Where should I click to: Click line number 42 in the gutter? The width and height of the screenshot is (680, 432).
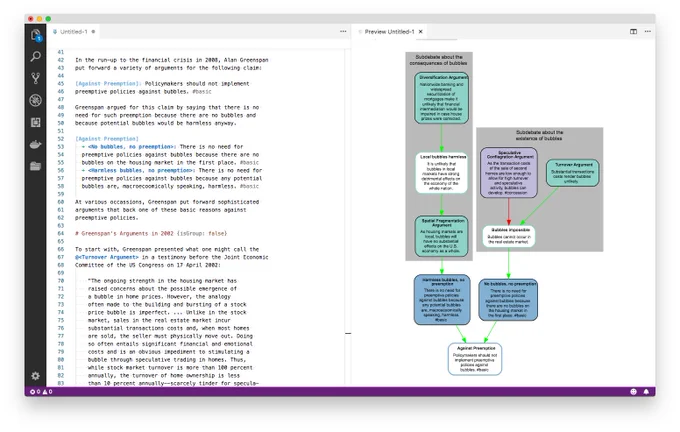(x=60, y=60)
